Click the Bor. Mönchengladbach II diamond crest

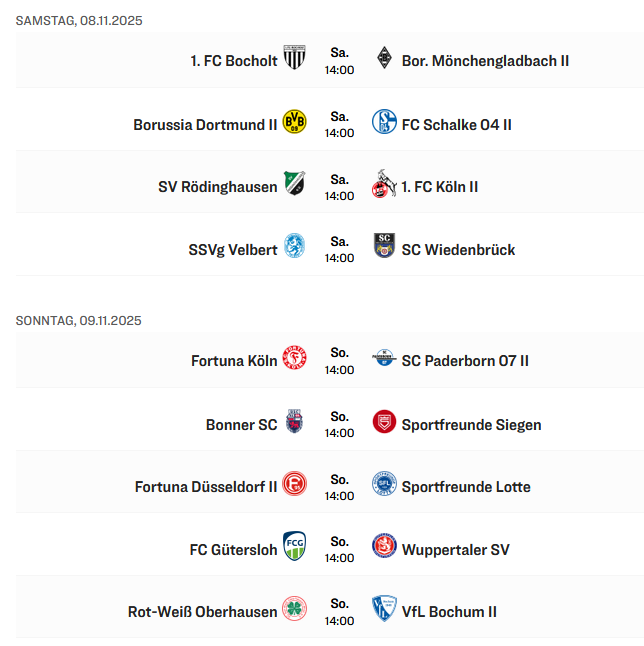[x=384, y=59]
